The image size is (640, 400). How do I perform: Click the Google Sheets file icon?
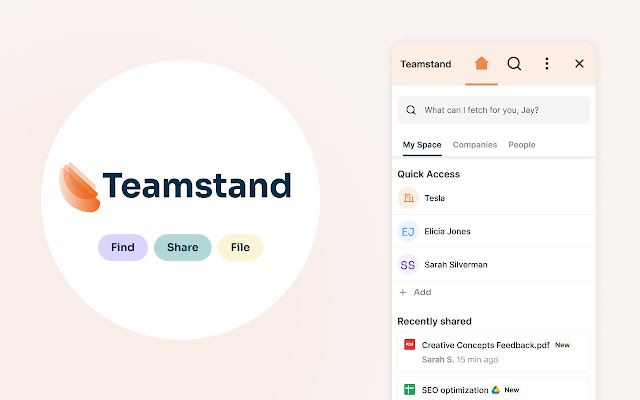click(x=409, y=389)
